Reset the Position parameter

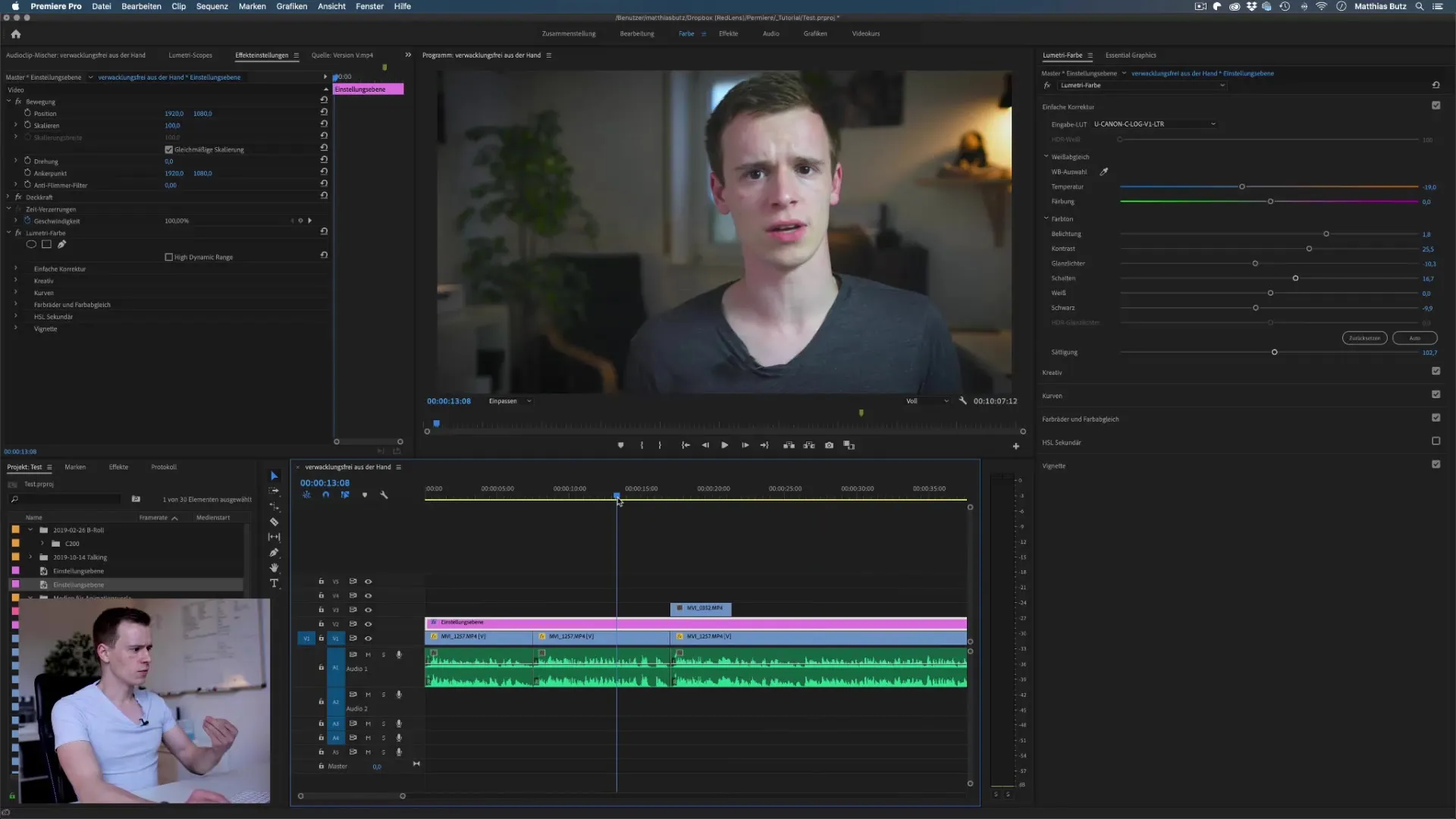point(324,111)
